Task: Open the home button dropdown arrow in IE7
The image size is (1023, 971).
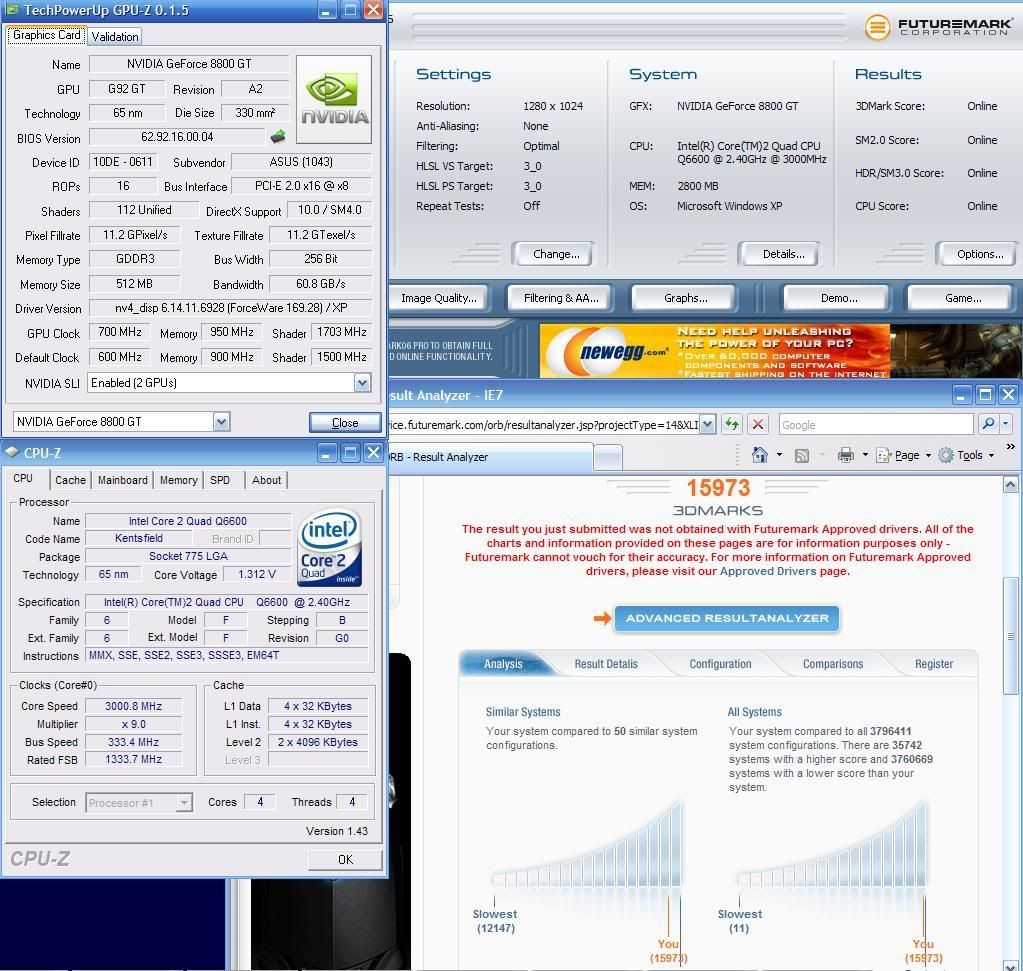Action: point(779,455)
